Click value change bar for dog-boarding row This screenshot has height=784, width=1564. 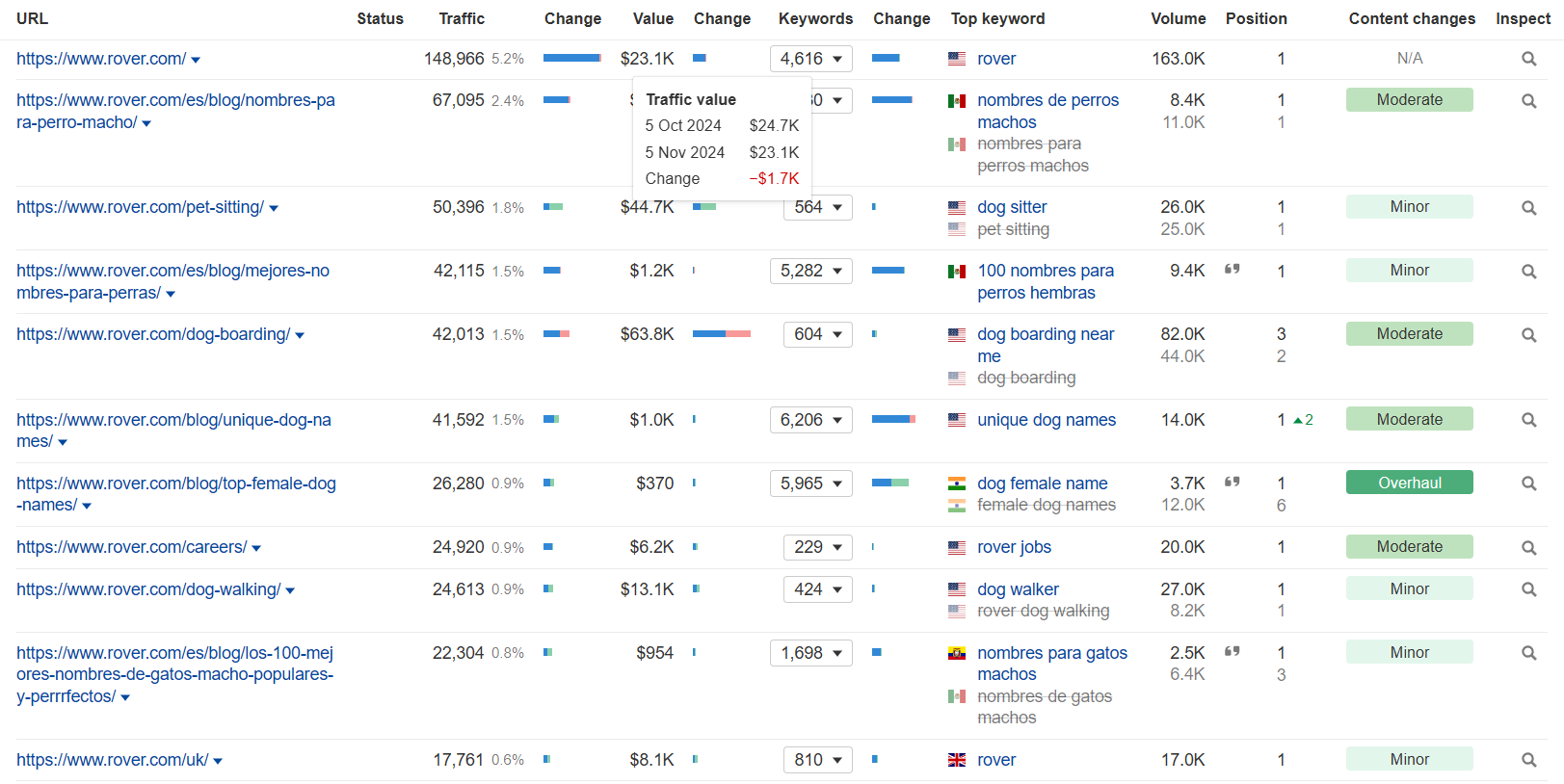[x=722, y=333]
